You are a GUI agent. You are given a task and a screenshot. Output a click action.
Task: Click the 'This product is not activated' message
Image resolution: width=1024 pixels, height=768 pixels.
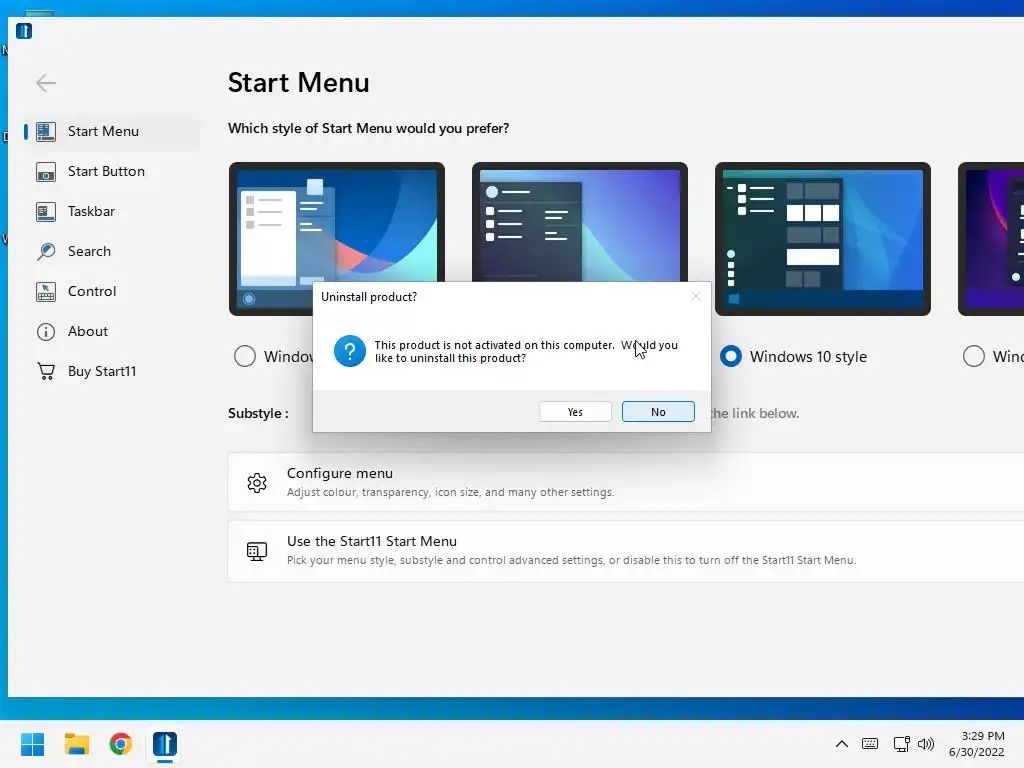(x=526, y=351)
